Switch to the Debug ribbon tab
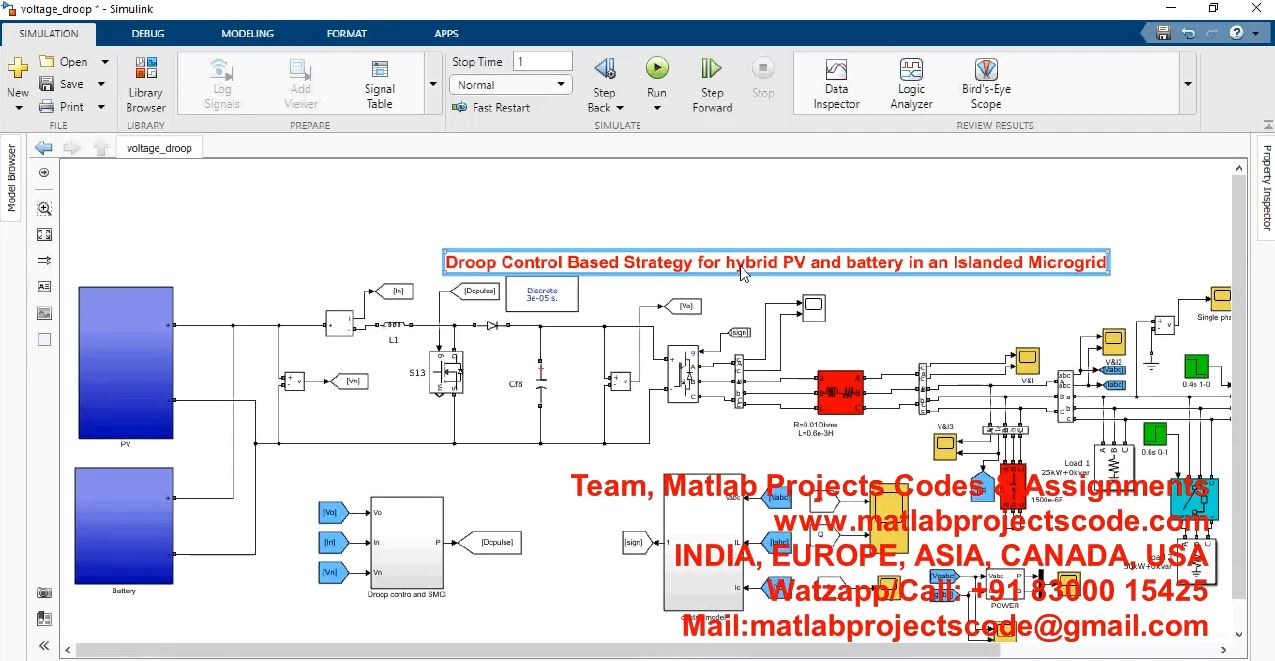Image resolution: width=1275 pixels, height=661 pixels. tap(147, 33)
